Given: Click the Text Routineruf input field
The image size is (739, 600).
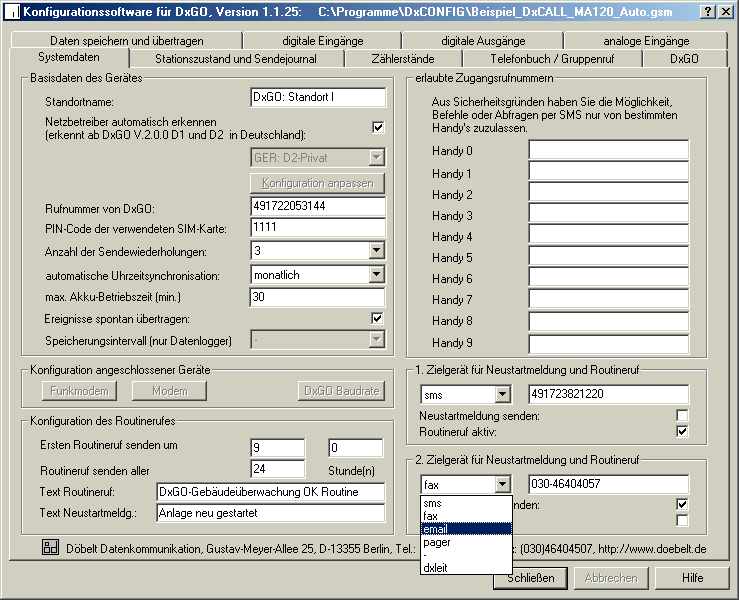Looking at the screenshot, I should (x=271, y=492).
